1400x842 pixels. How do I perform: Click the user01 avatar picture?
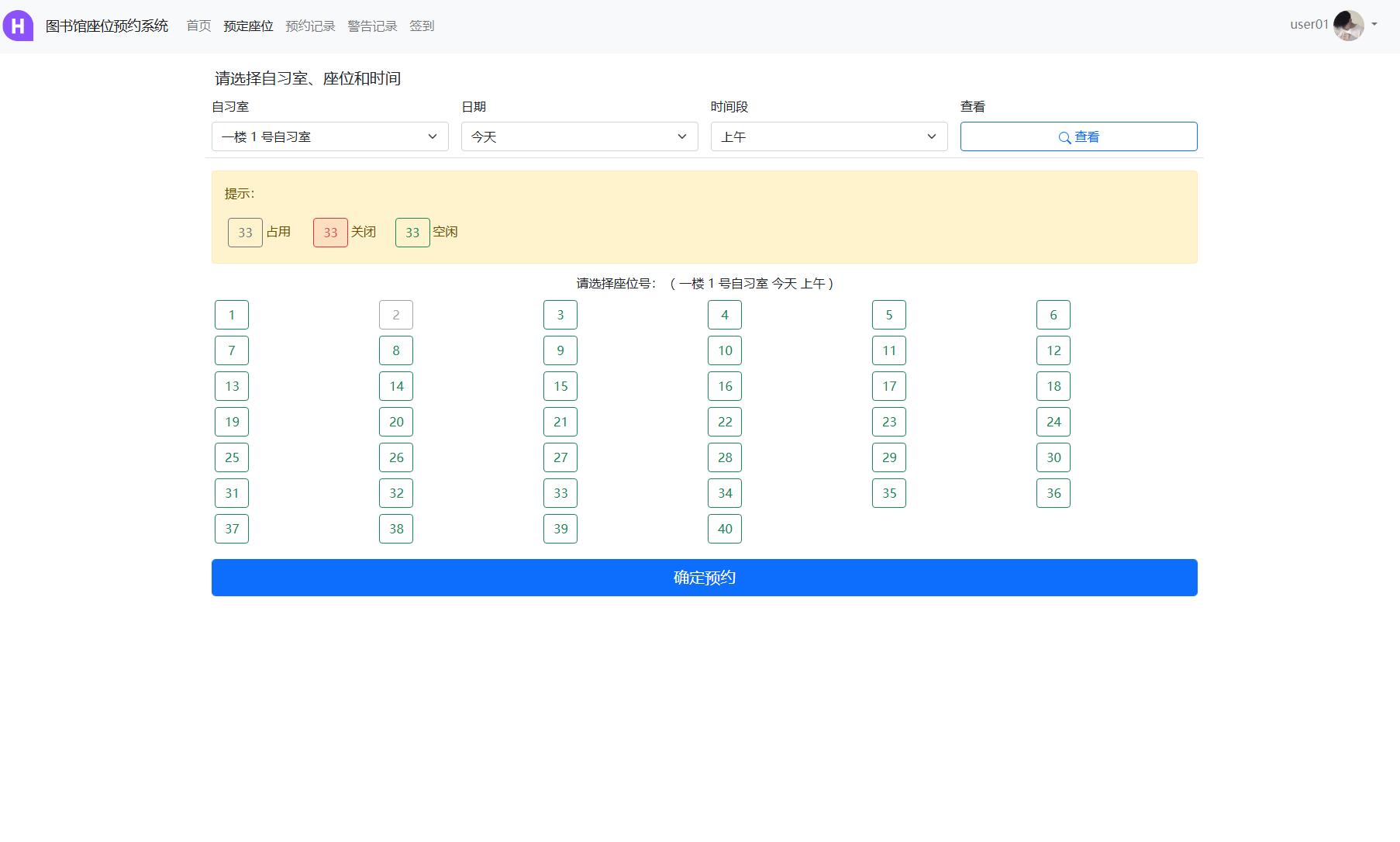[1348, 26]
